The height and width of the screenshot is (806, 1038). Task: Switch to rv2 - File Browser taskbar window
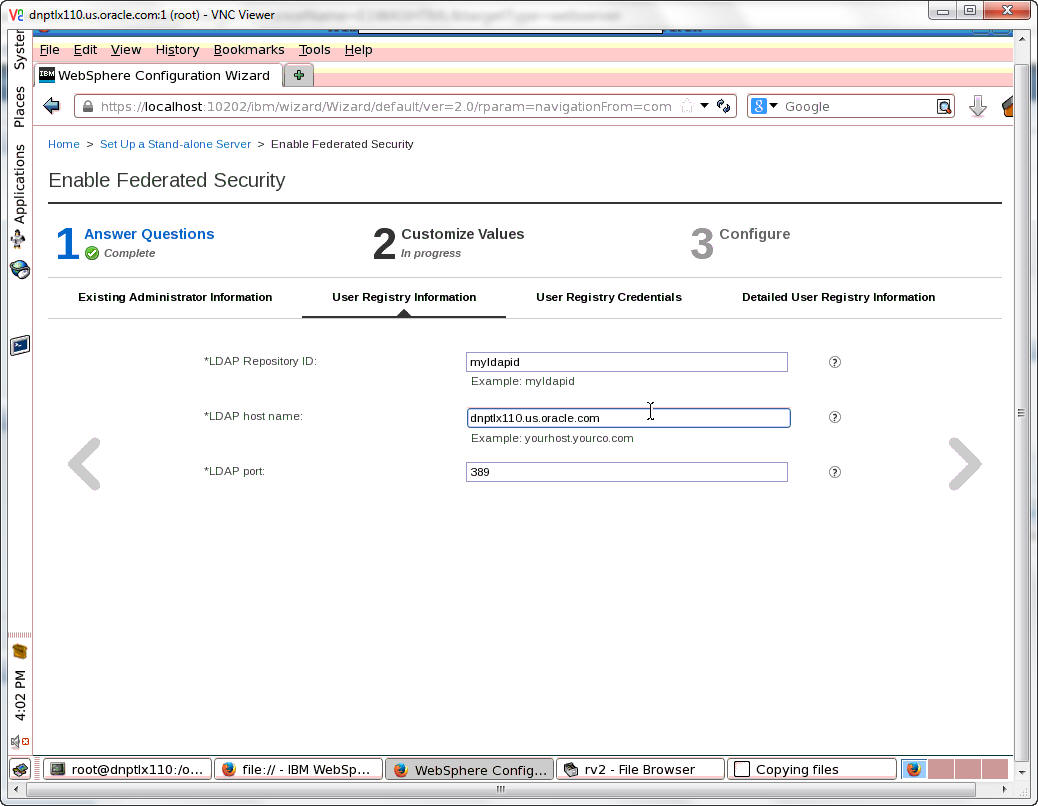point(640,769)
